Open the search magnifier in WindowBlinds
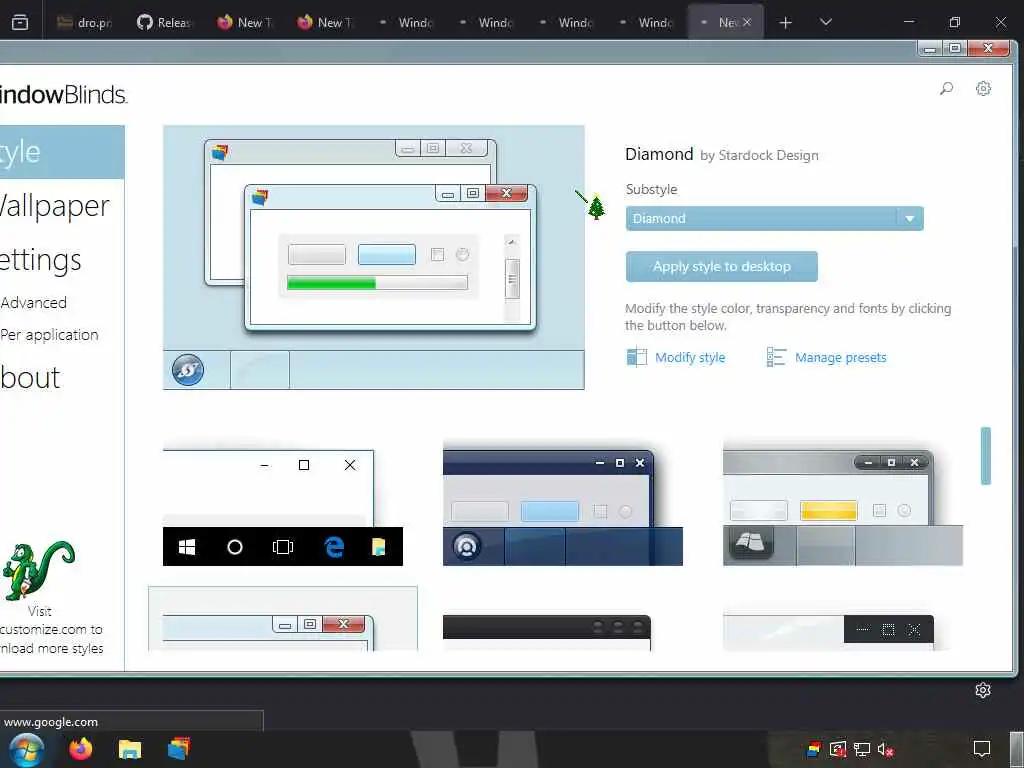The image size is (1024, 768). point(946,88)
